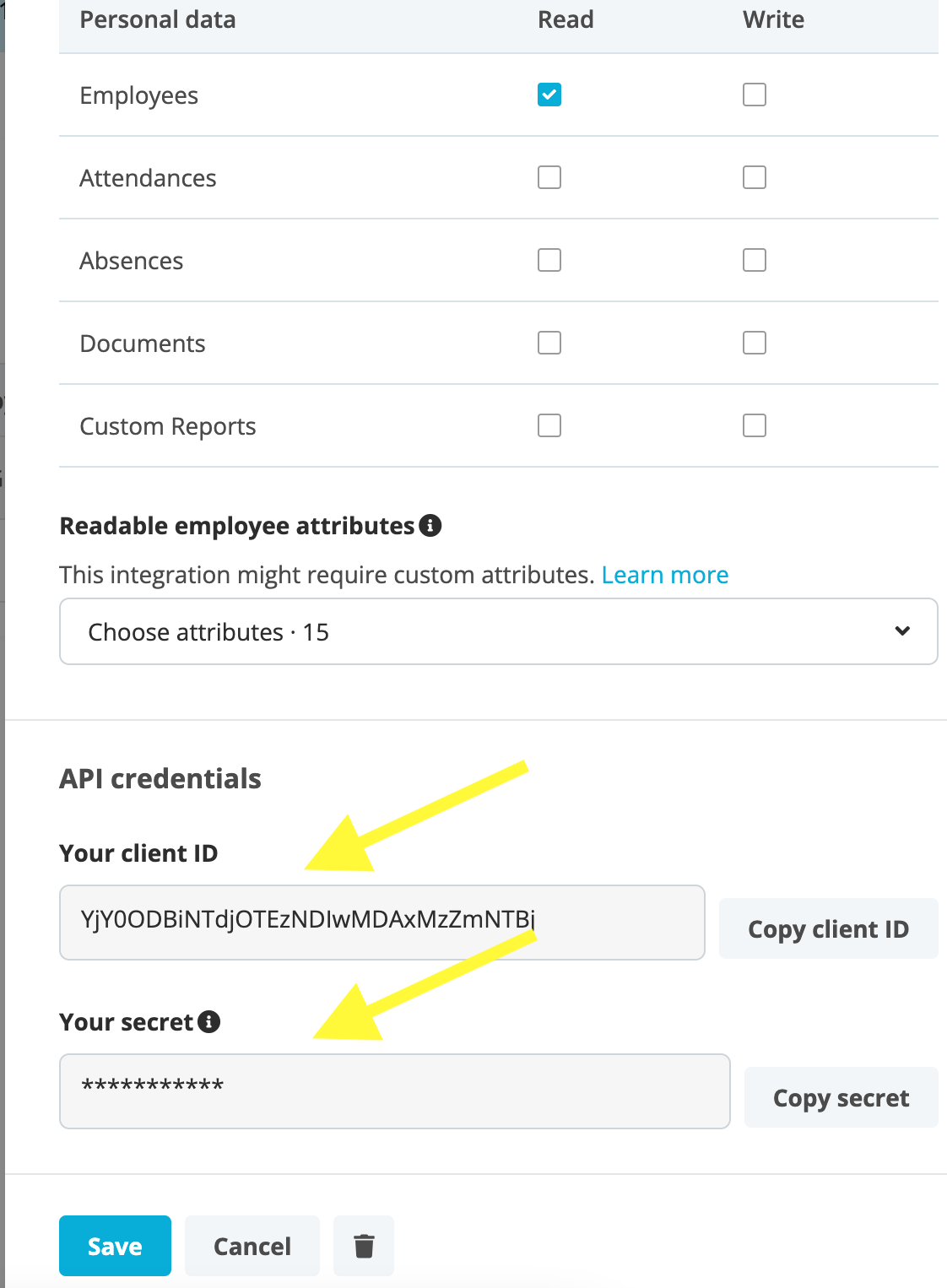Viewport: 947px width, 1288px height.
Task: Select the client ID text field
Action: (382, 923)
